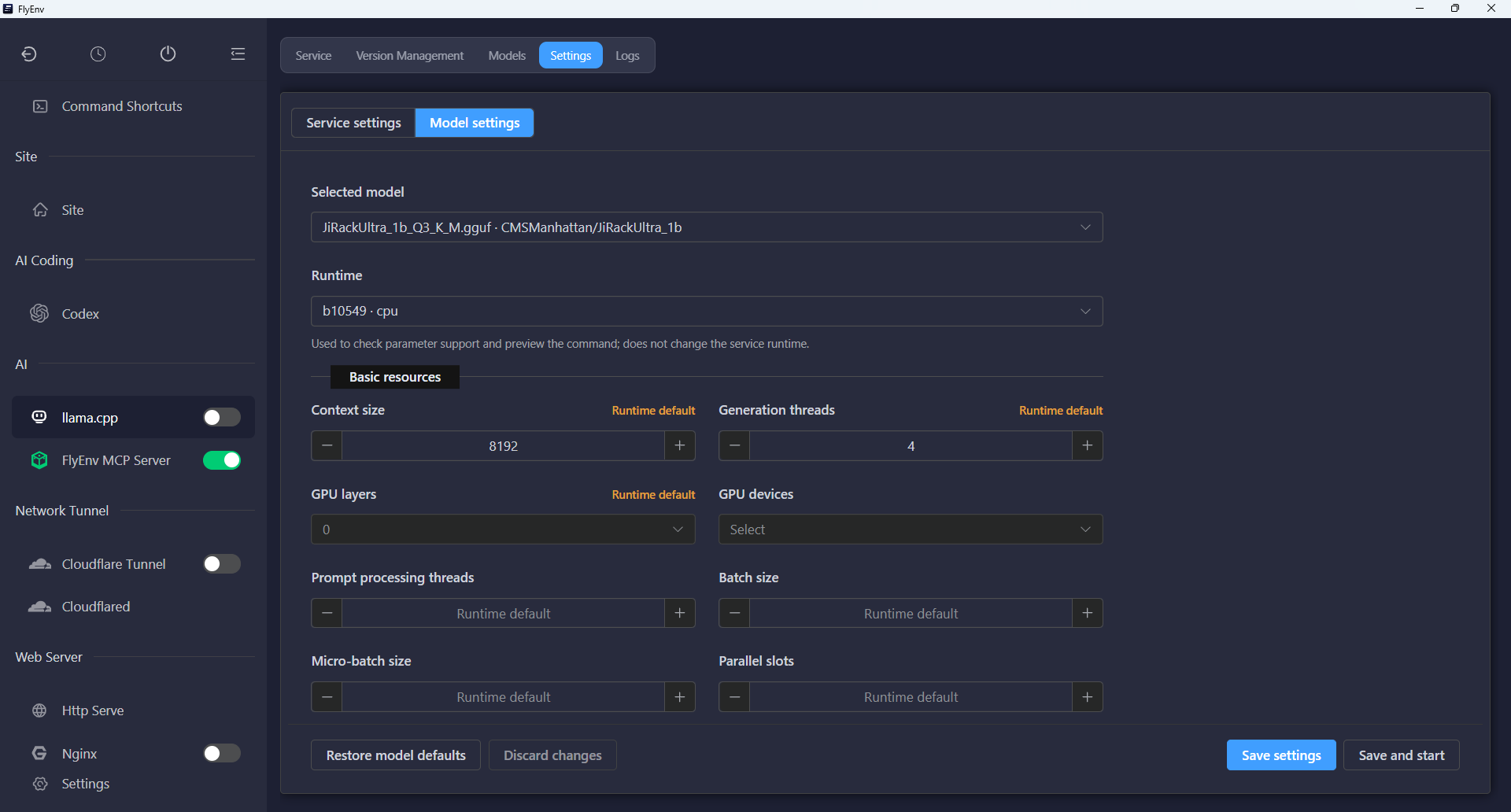1511x812 pixels.
Task: Click the Prompt processing threads input field
Action: (503, 613)
